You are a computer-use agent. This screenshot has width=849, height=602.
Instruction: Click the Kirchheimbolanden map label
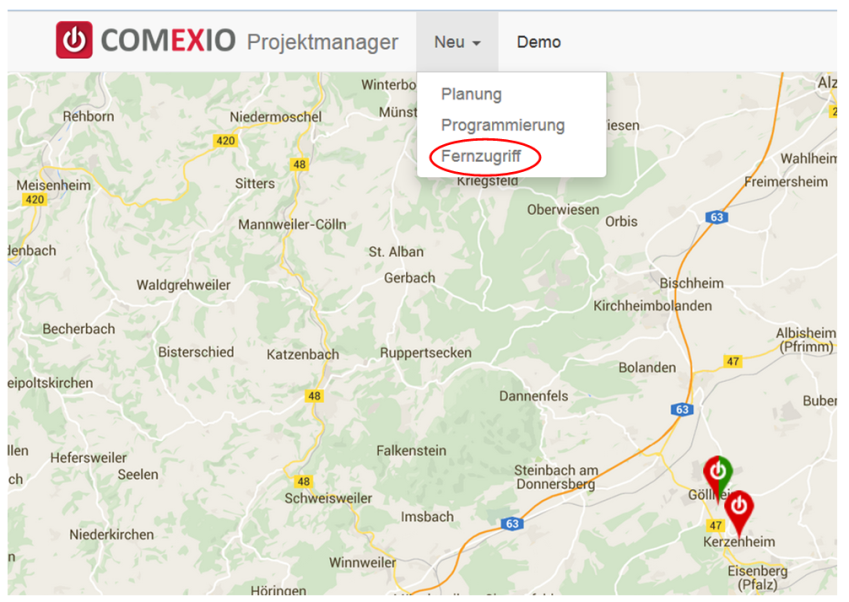(x=652, y=306)
